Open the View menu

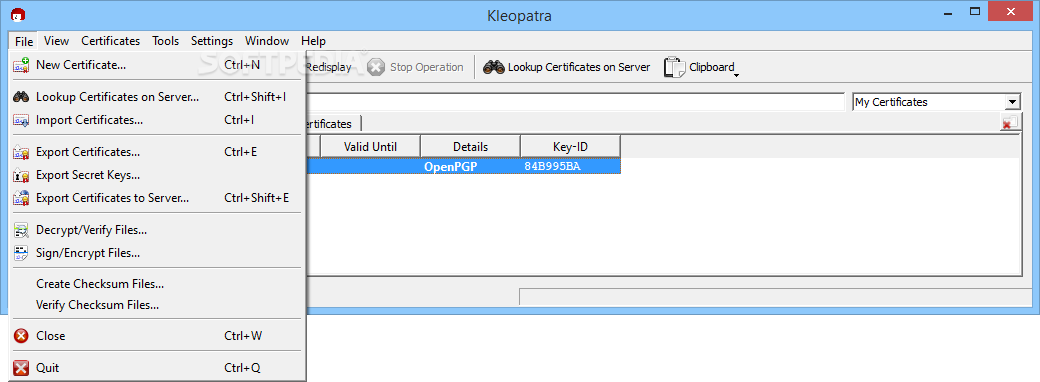[x=56, y=41]
